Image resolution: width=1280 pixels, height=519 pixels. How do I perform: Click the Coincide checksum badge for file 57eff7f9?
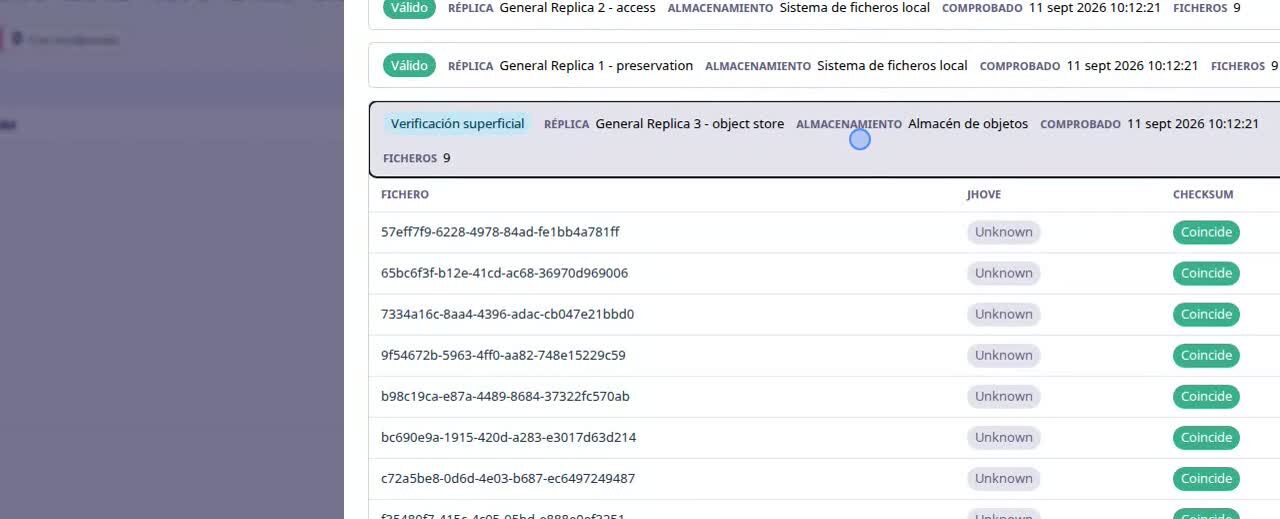1206,232
